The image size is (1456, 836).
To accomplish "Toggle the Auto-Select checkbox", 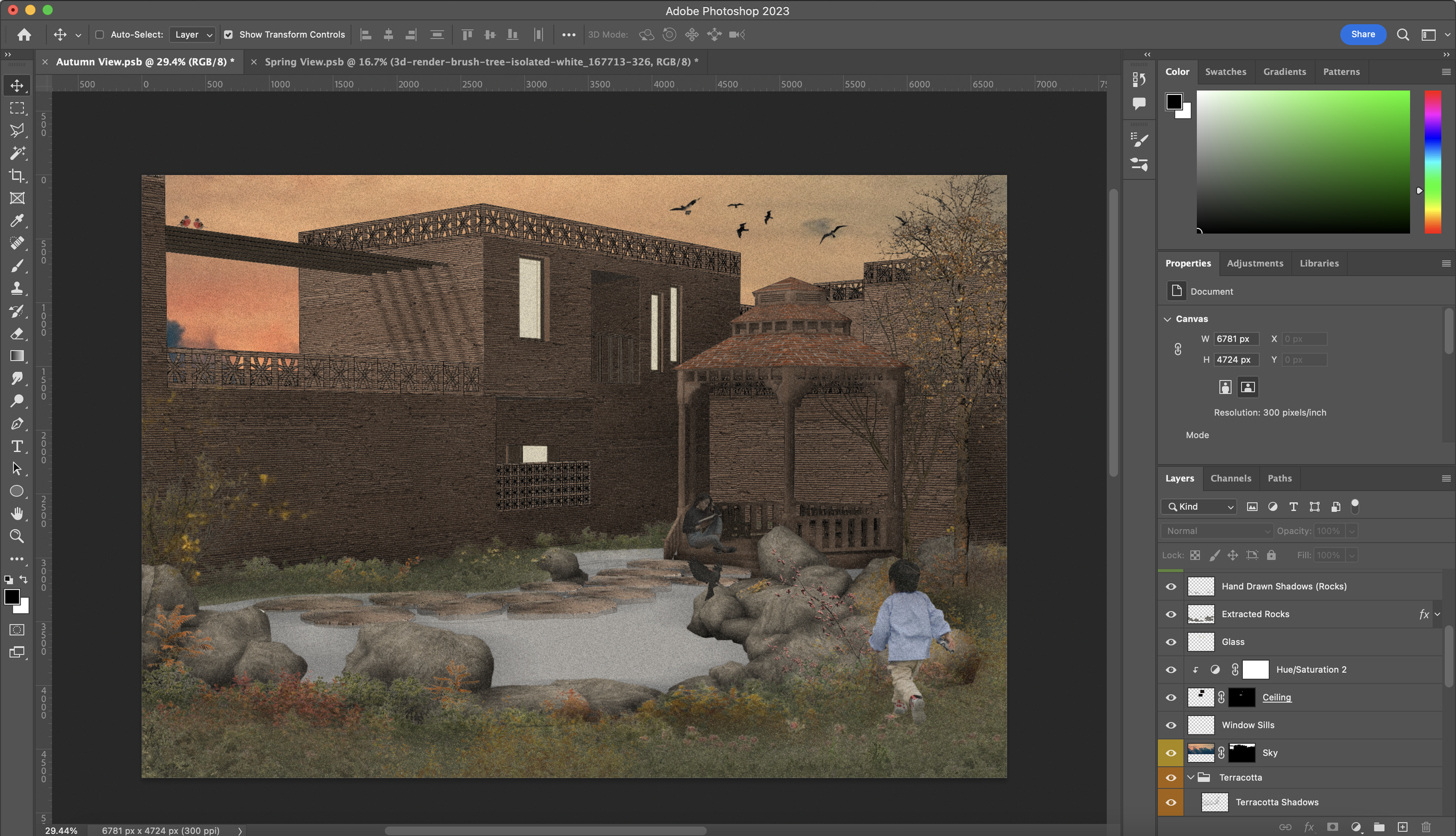I will [x=100, y=34].
